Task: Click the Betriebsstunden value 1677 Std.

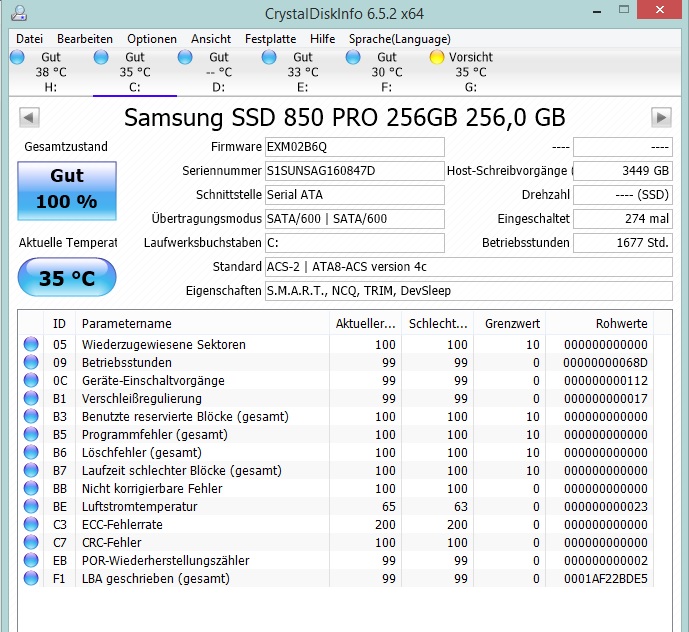Action: click(623, 243)
